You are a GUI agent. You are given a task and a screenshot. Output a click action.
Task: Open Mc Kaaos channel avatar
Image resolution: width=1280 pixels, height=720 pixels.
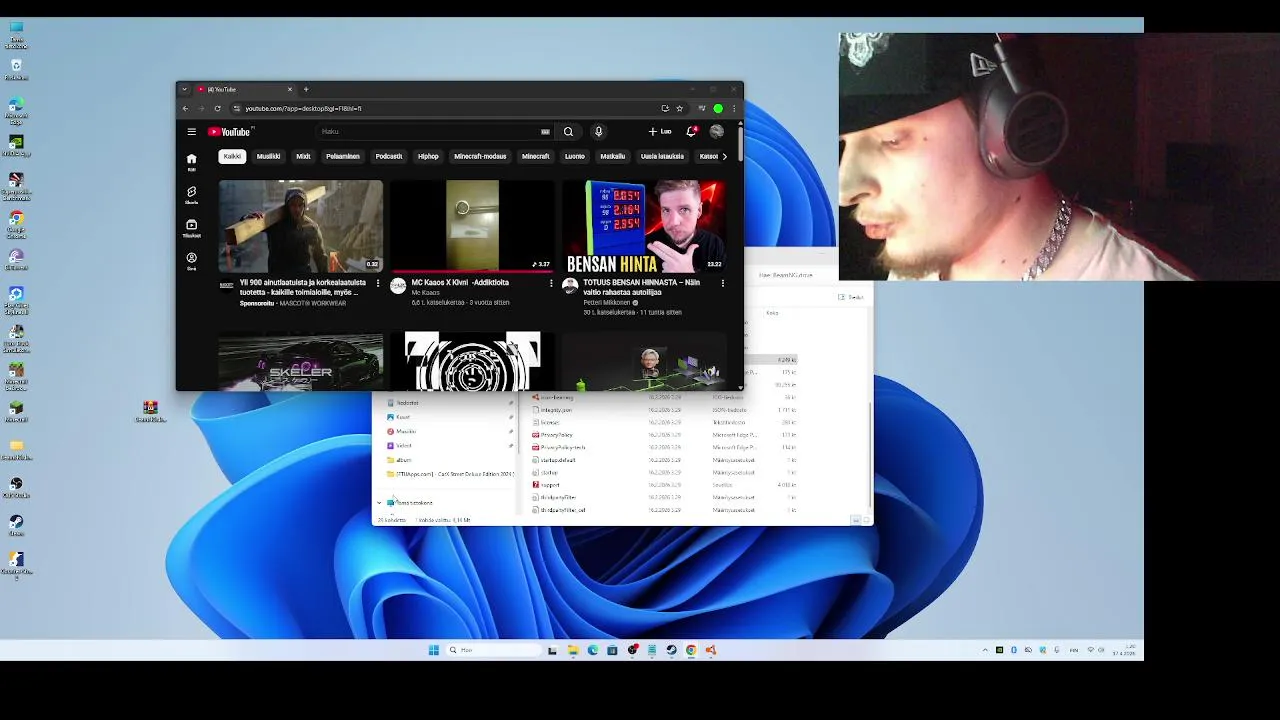tap(398, 286)
